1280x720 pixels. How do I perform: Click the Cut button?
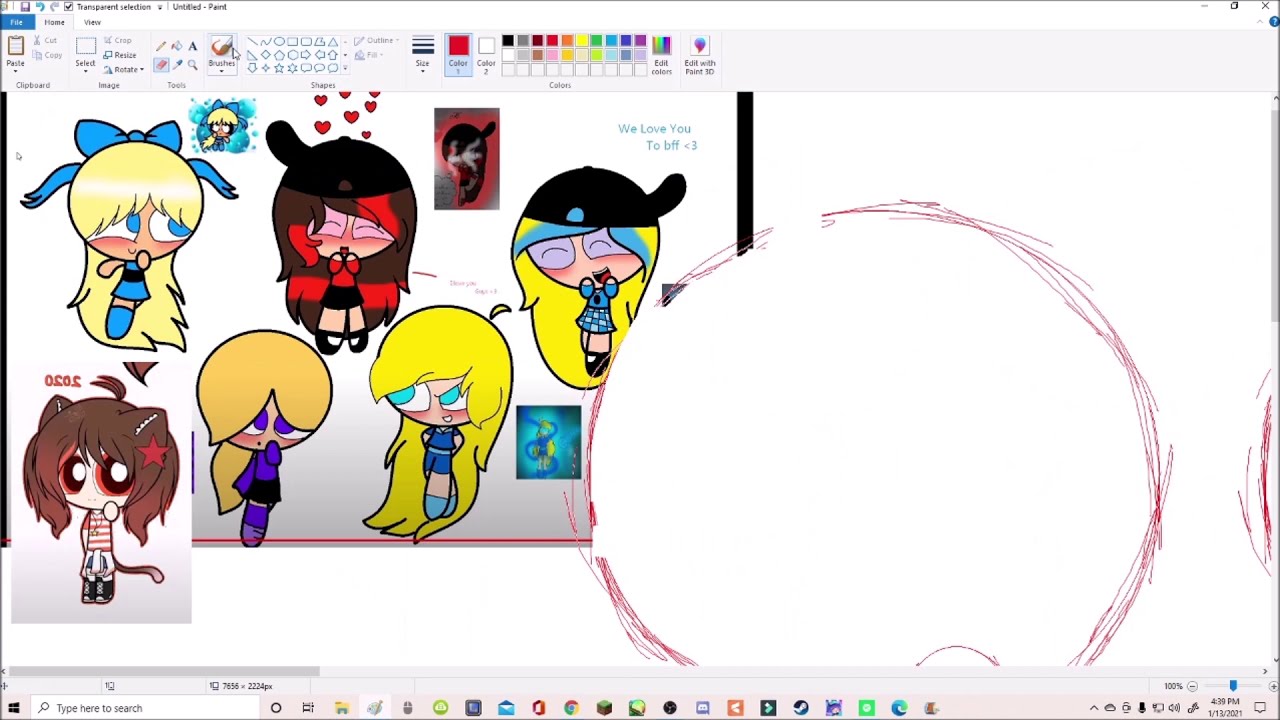point(45,40)
